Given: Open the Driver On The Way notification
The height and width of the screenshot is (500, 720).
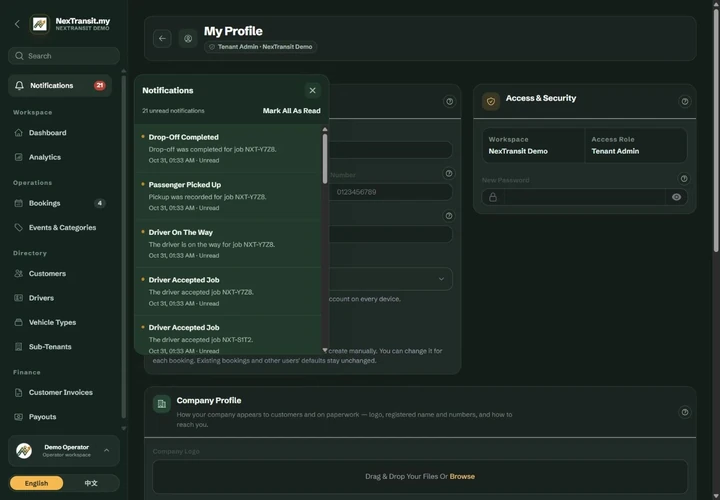Looking at the screenshot, I should tap(228, 244).
